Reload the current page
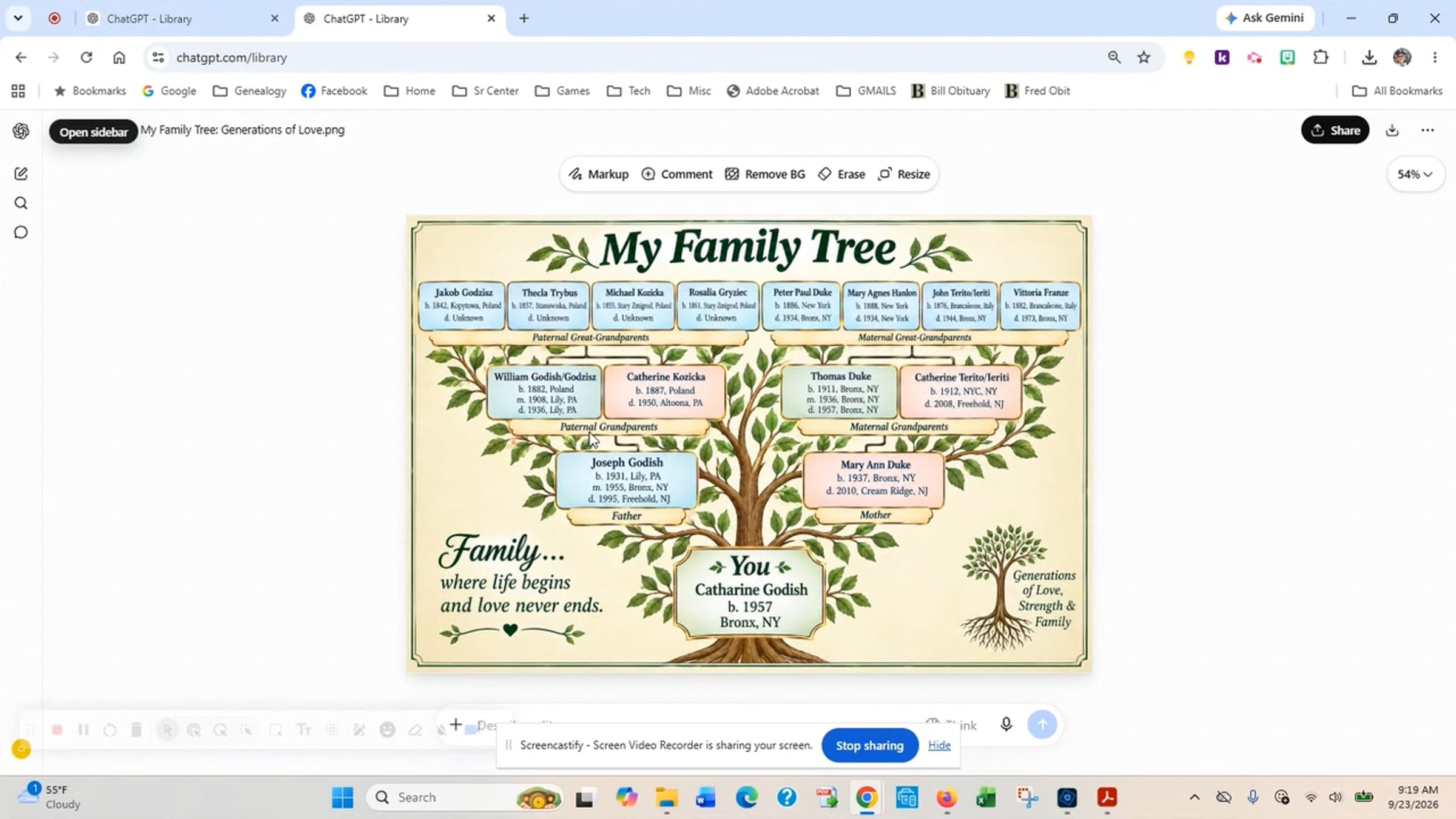The image size is (1456, 819). click(x=86, y=58)
